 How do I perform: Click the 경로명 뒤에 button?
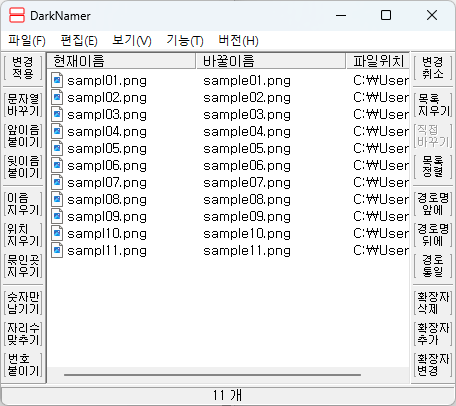[433, 235]
